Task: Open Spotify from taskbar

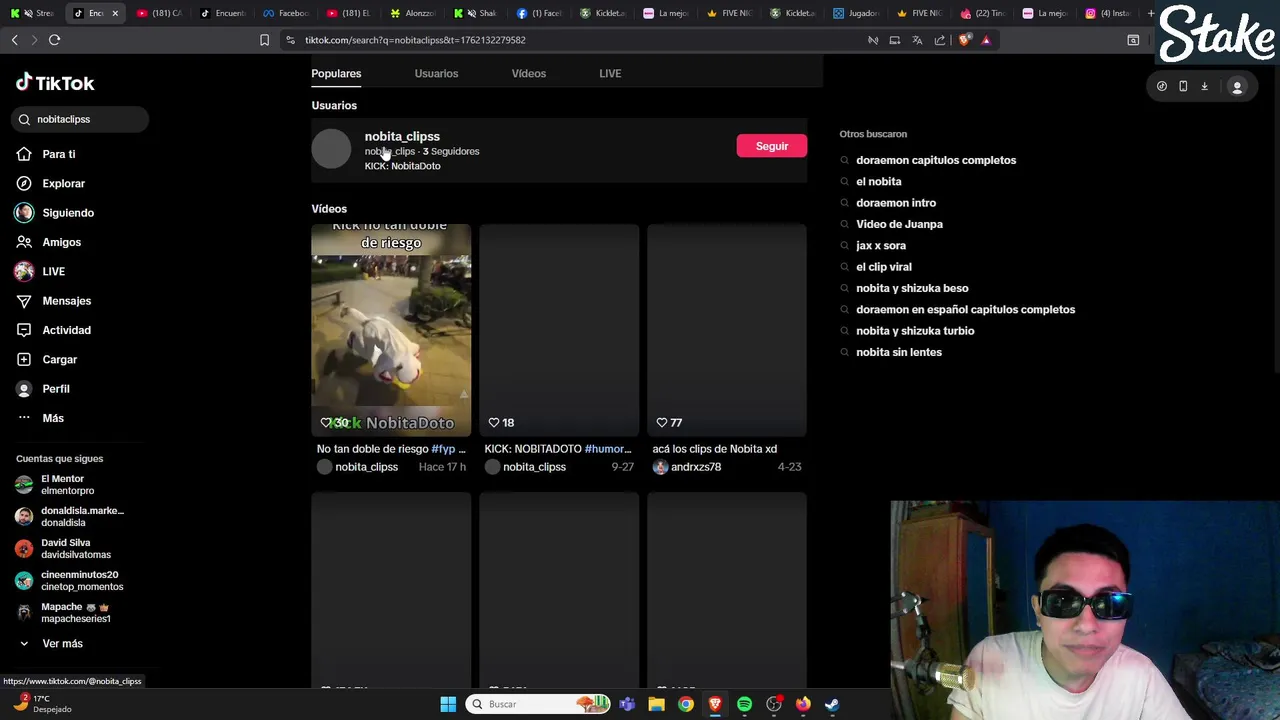Action: [744, 704]
